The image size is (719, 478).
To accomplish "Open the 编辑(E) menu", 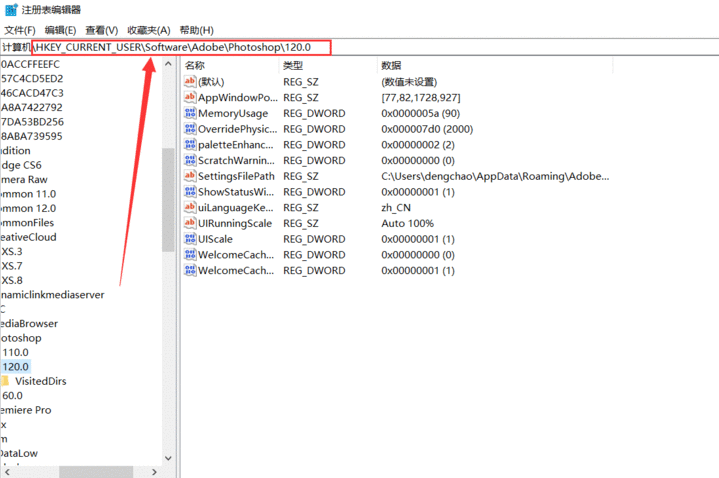I will 60,30.
